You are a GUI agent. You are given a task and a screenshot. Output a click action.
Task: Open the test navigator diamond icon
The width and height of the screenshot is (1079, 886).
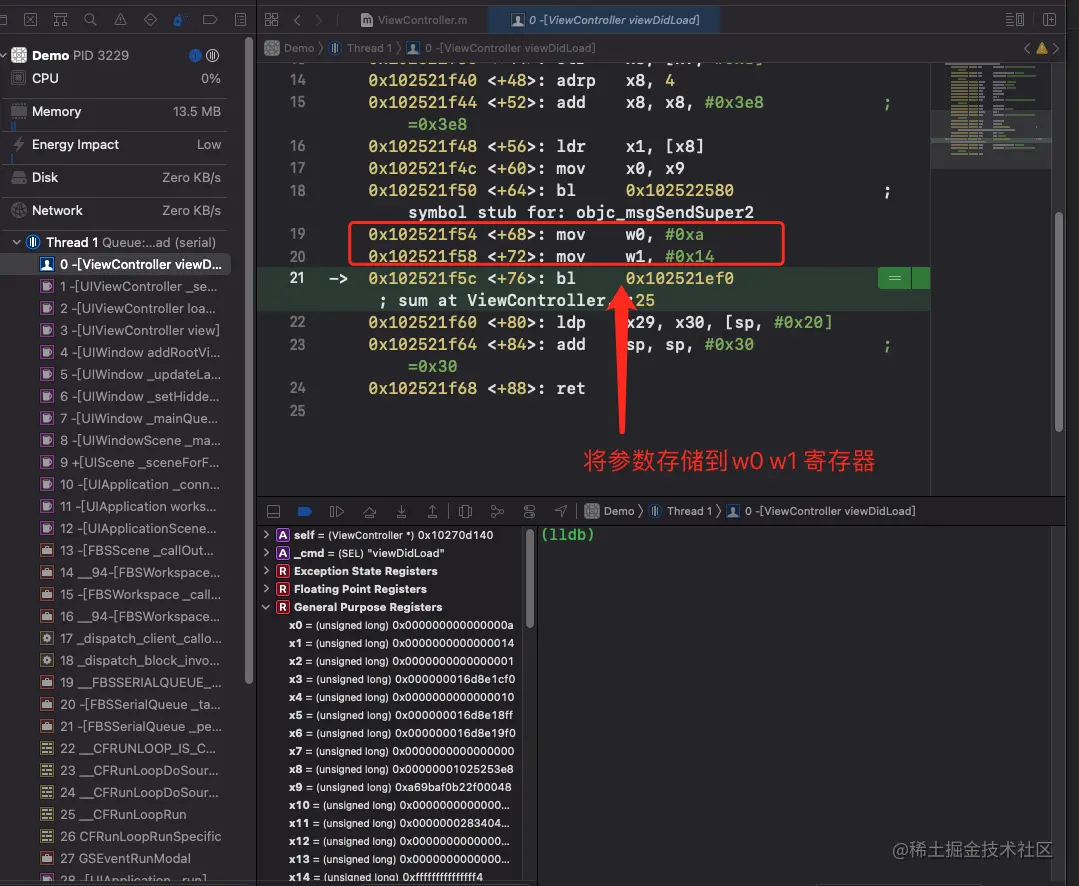[x=151, y=19]
